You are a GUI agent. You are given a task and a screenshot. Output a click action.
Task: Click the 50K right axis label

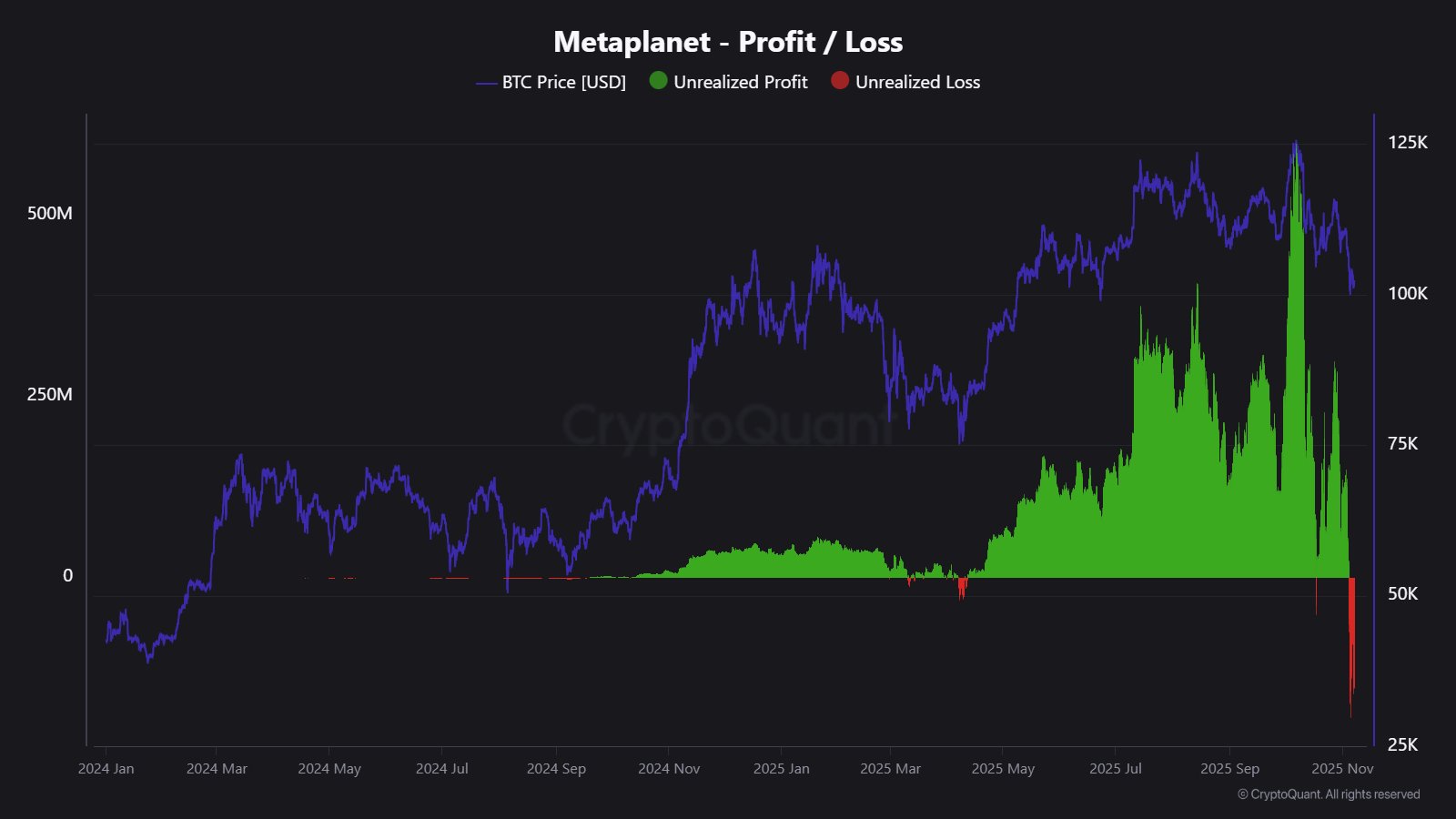1402,593
